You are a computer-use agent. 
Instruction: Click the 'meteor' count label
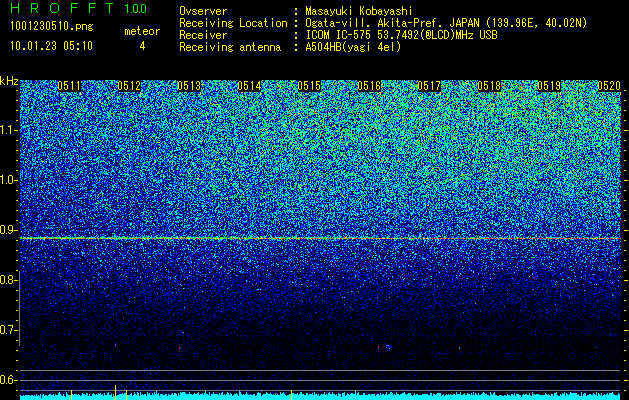(x=142, y=31)
